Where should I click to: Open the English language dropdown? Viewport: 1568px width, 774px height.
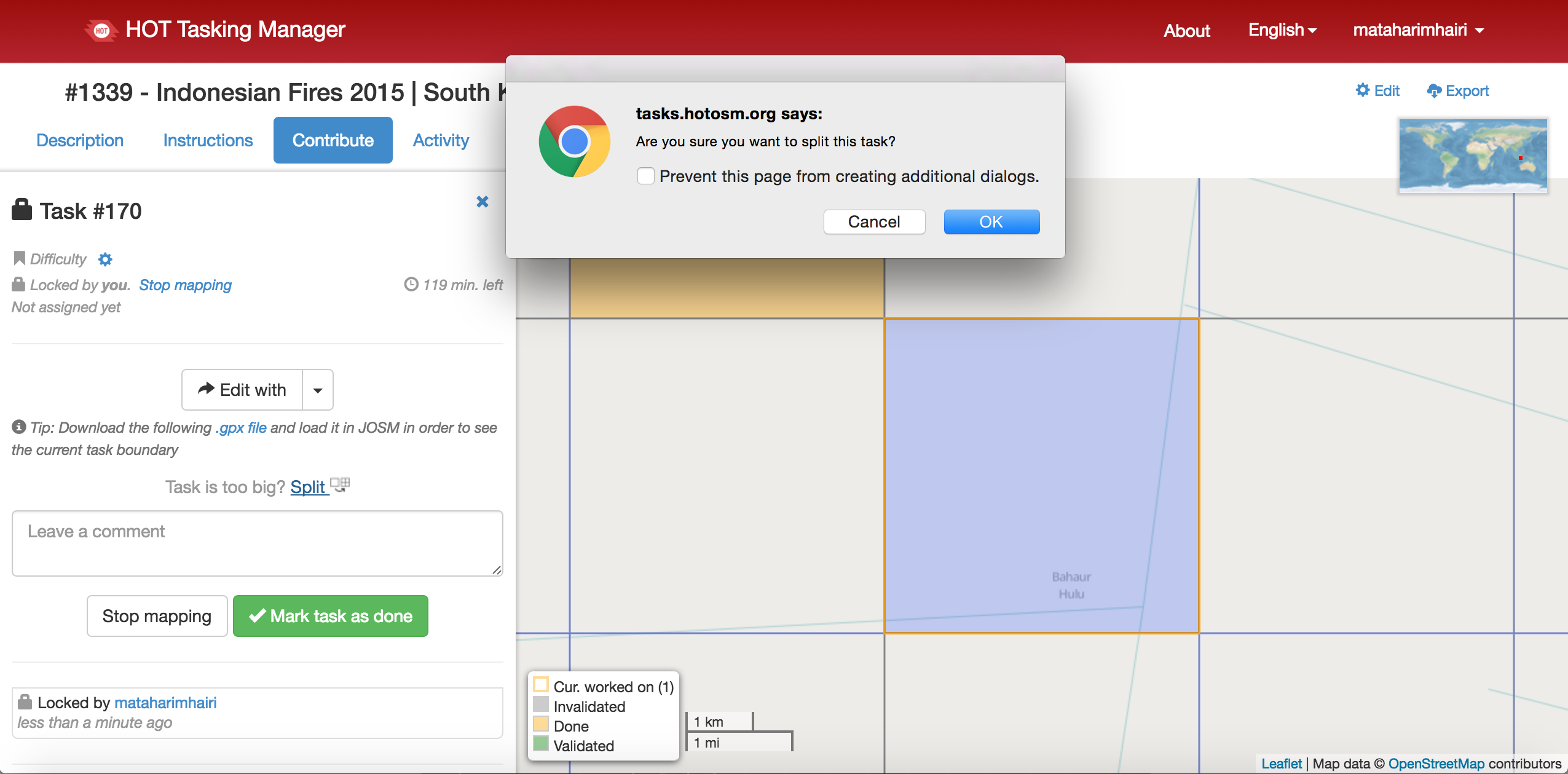[x=1282, y=30]
